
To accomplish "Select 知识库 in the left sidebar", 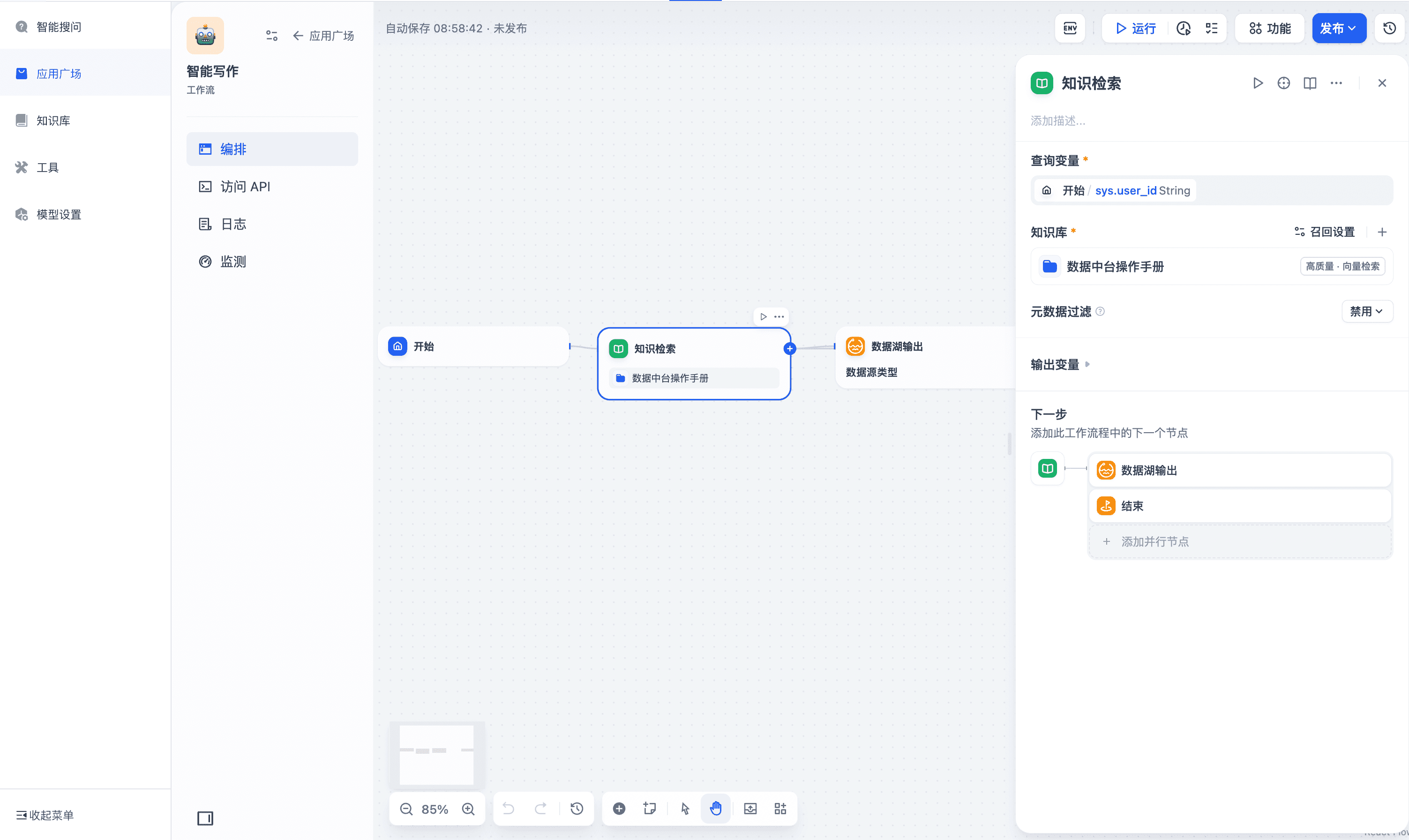I will coord(53,120).
